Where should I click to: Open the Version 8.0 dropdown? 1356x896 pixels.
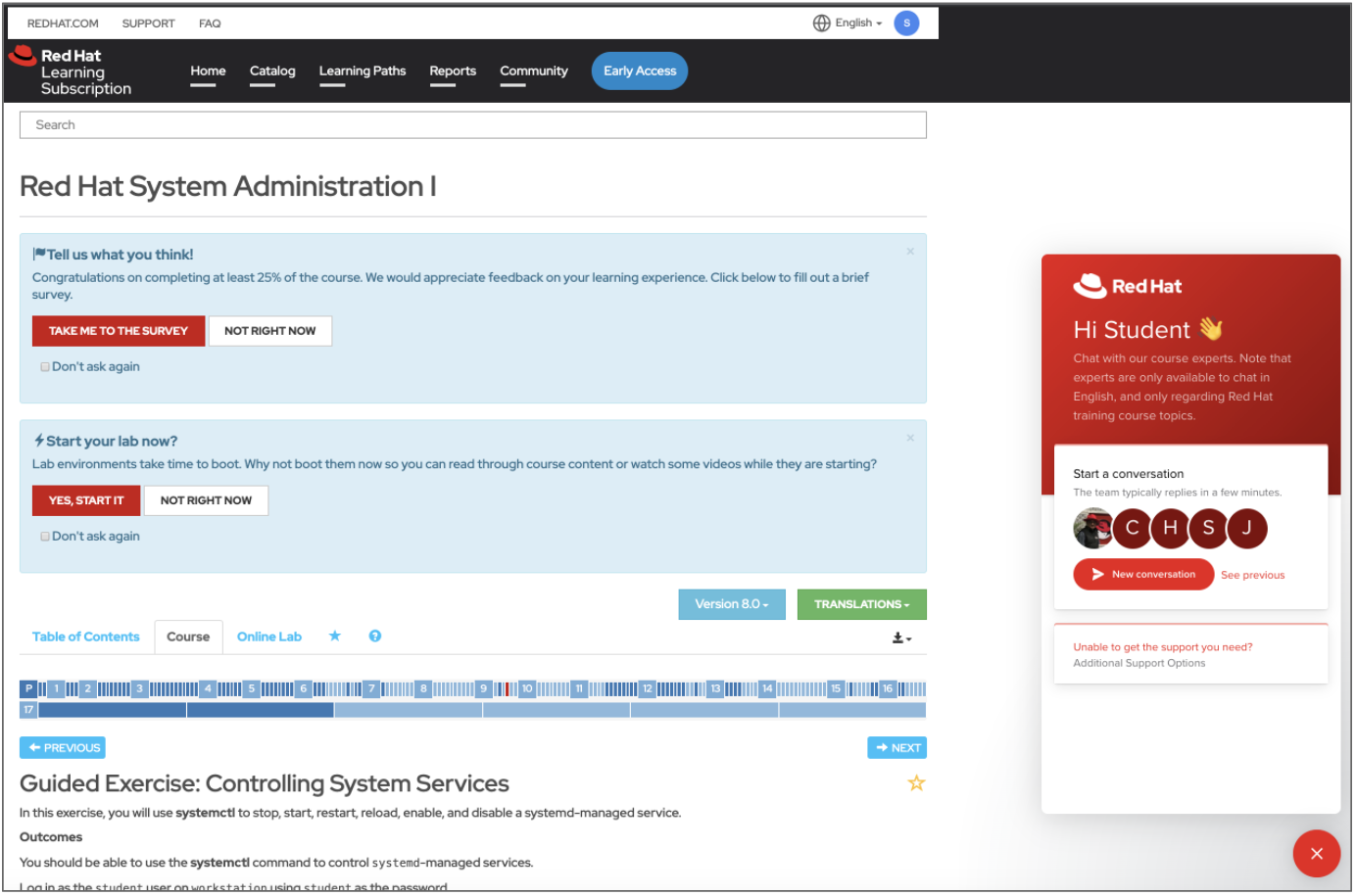click(731, 604)
